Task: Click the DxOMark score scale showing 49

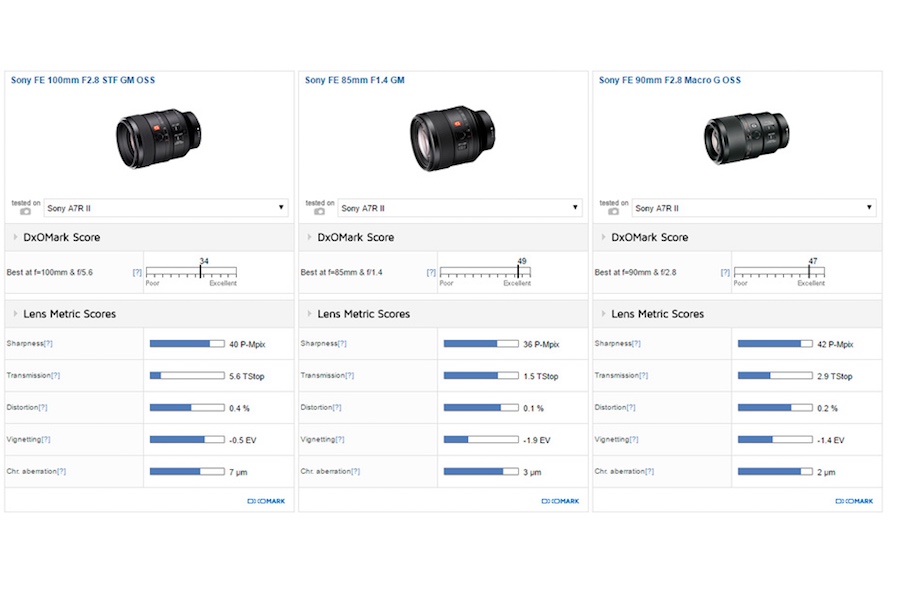Action: tap(485, 272)
